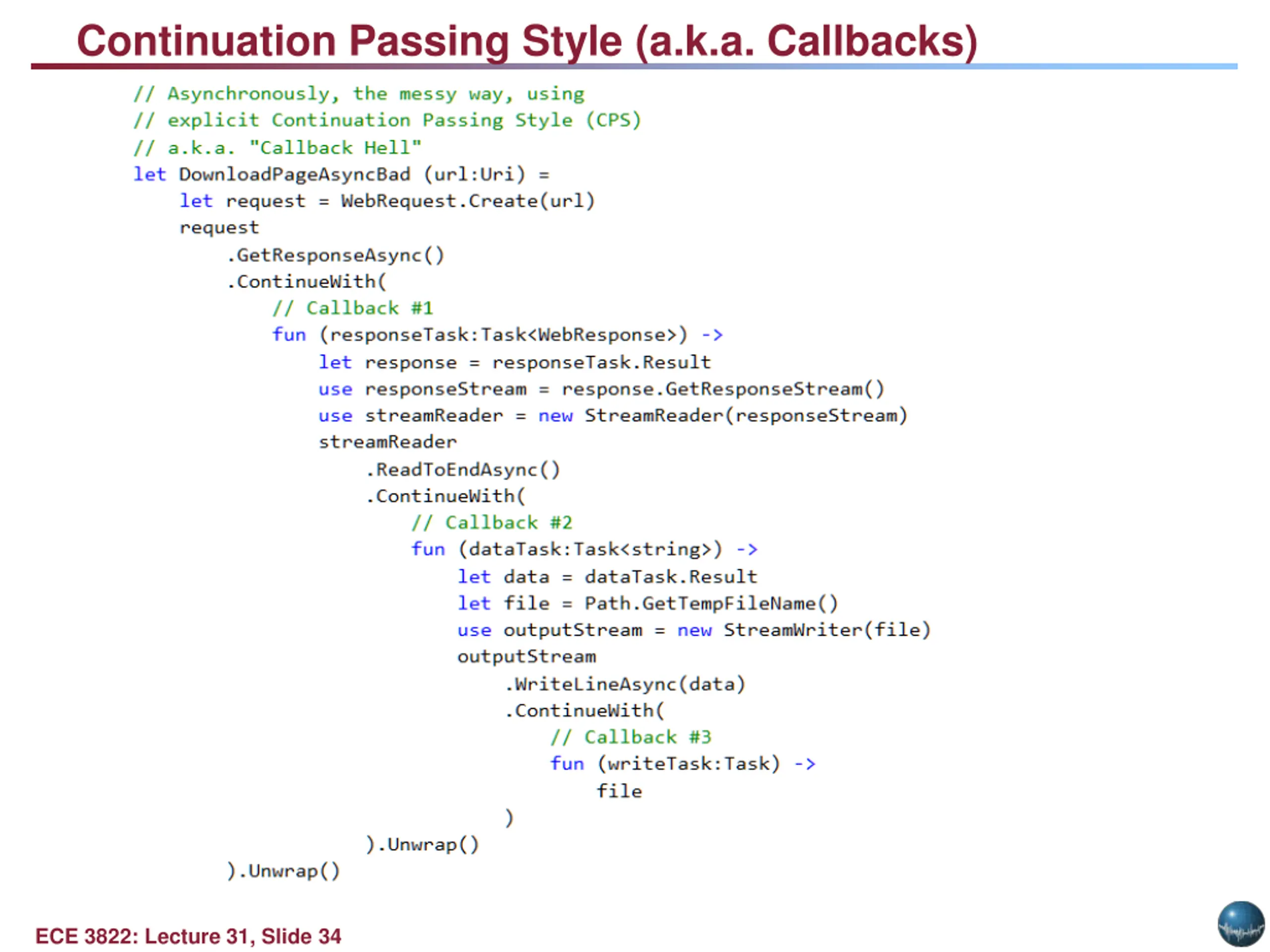Click the globe logo icon
Viewport: 1270px width, 952px height.
(x=1241, y=923)
